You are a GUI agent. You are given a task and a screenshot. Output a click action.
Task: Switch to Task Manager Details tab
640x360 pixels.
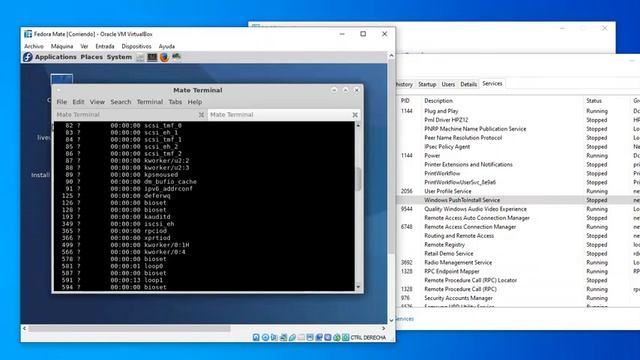click(x=469, y=84)
